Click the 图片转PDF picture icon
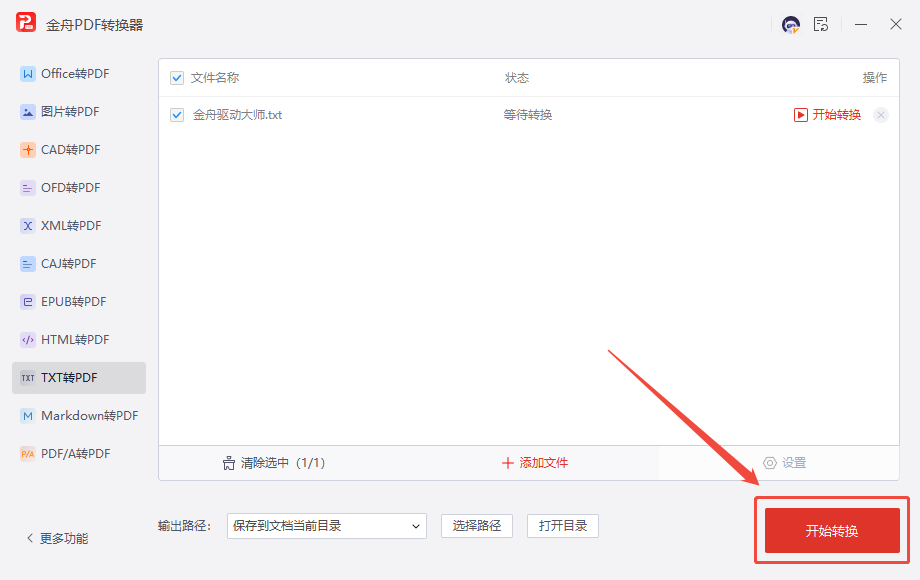This screenshot has height=580, width=920. coord(28,112)
